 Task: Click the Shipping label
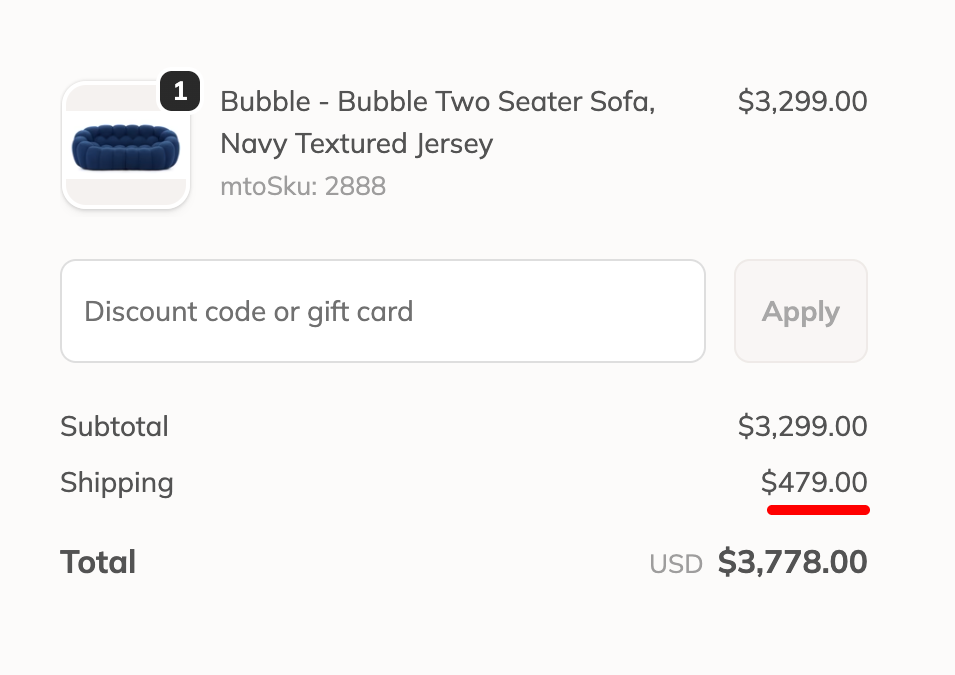[x=117, y=483]
